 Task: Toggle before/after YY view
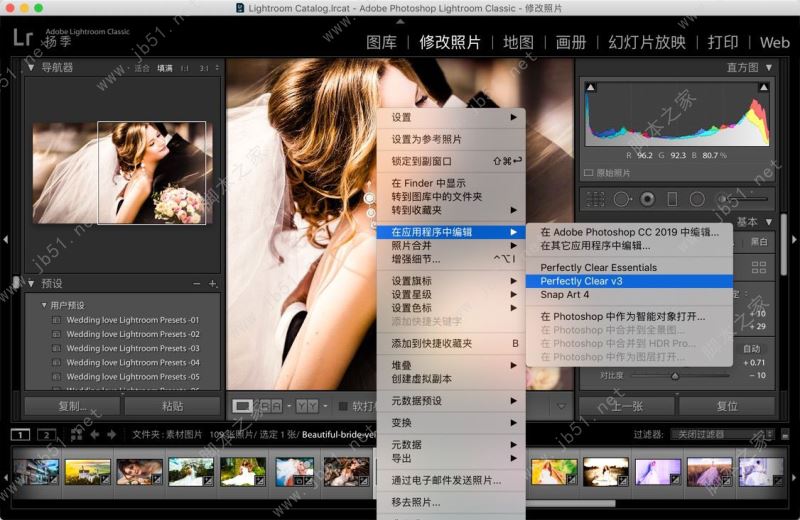[x=307, y=406]
